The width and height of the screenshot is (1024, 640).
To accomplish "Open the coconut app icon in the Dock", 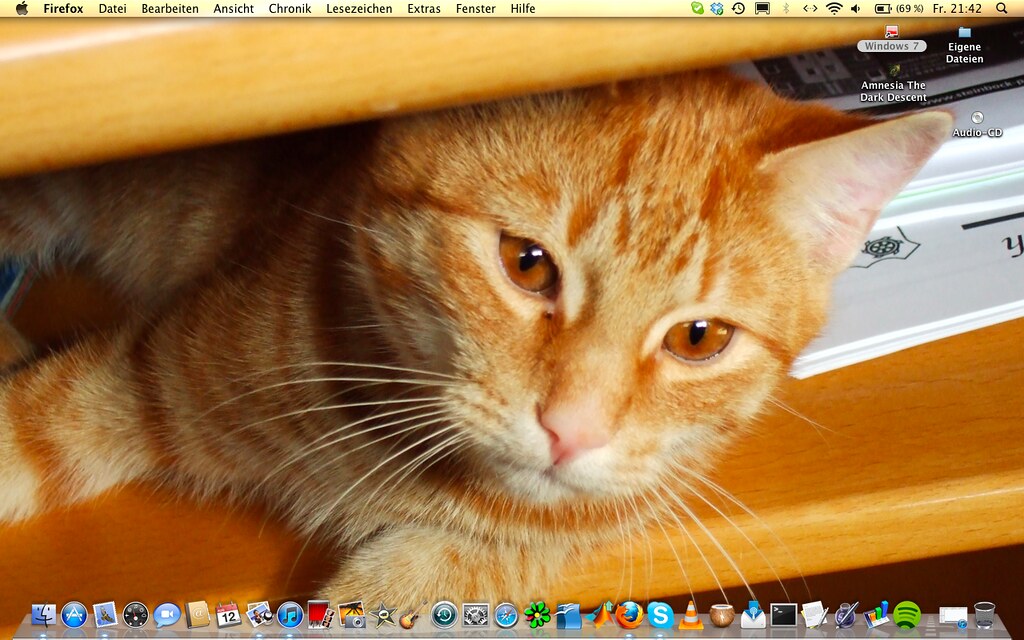I will 722,615.
